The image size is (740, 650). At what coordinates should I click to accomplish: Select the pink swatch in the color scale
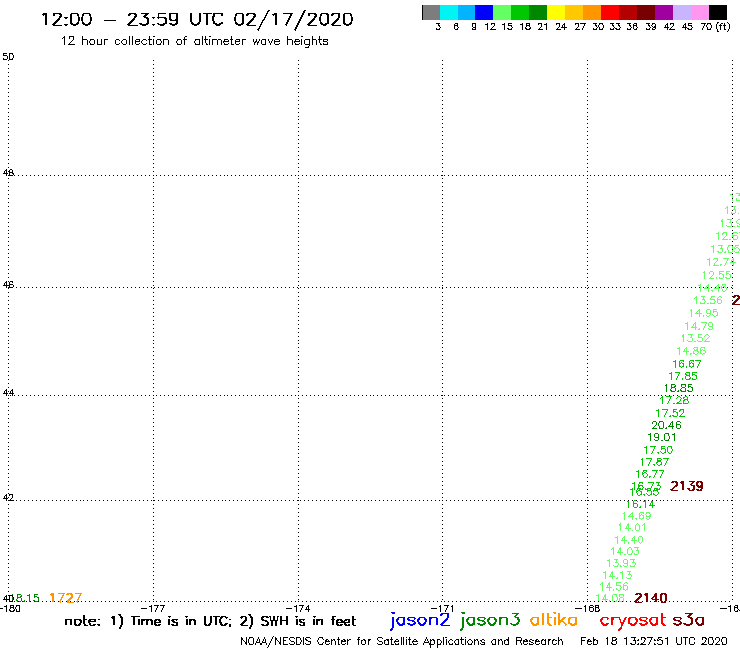point(699,12)
